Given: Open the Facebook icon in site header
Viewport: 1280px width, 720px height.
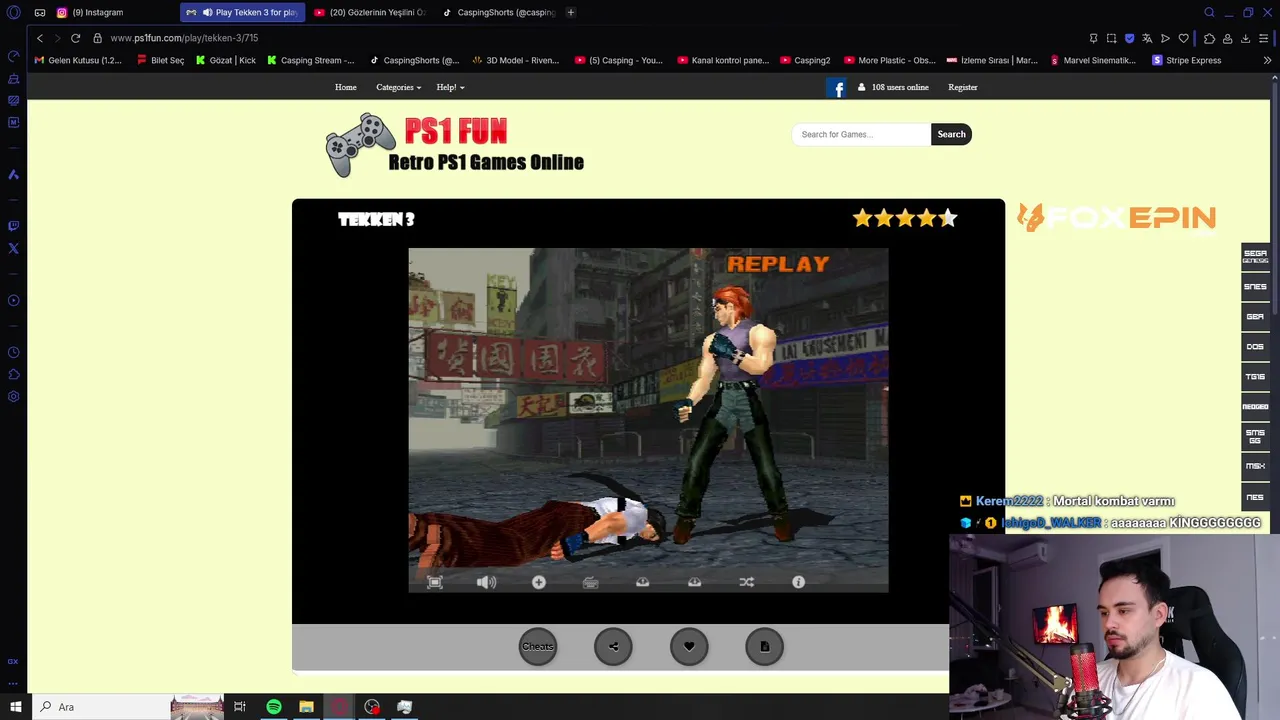Looking at the screenshot, I should pos(838,88).
